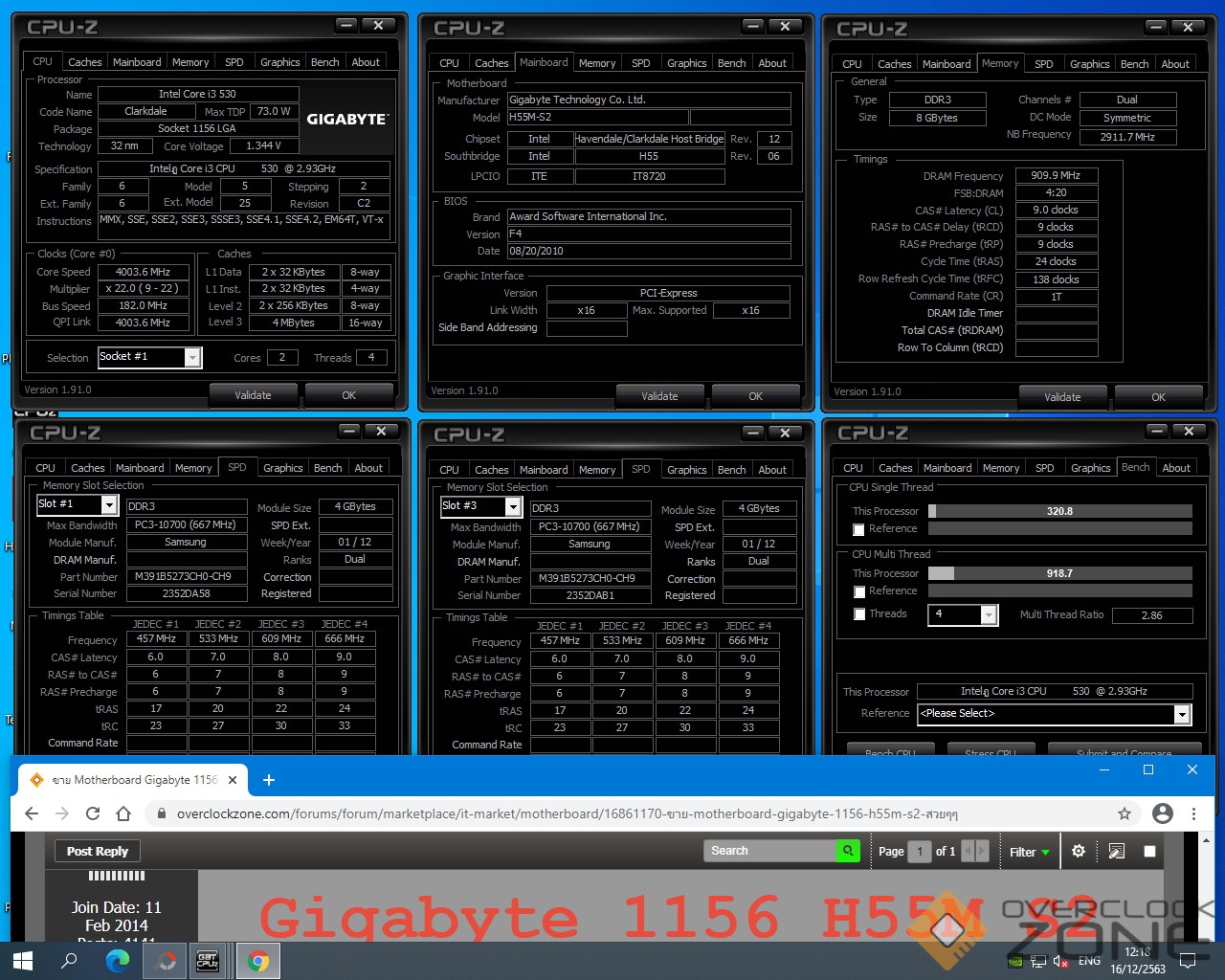Click Validate in the CPU tab window

click(253, 395)
